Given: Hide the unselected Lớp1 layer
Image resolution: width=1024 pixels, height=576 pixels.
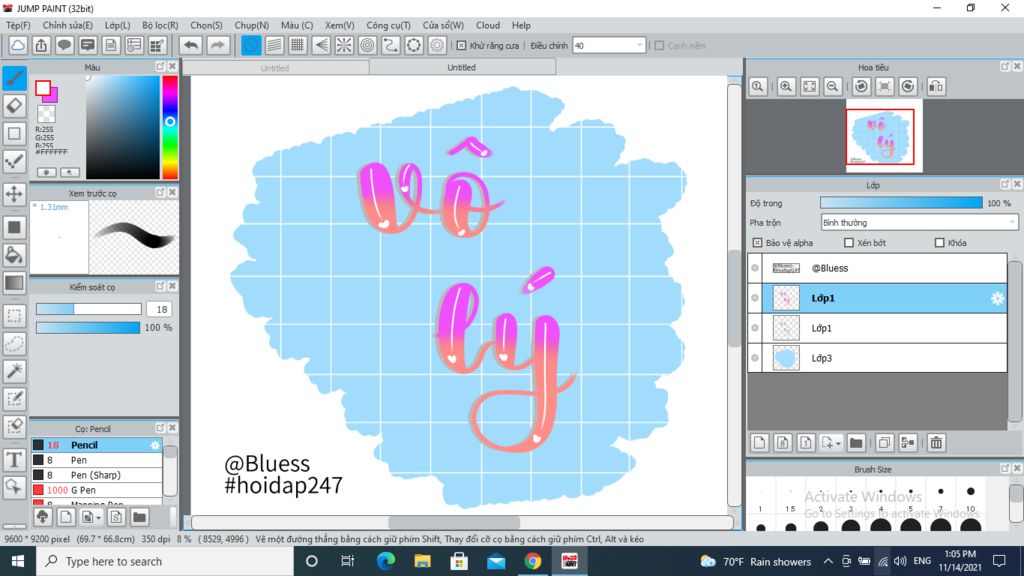Looking at the screenshot, I should pos(755,328).
